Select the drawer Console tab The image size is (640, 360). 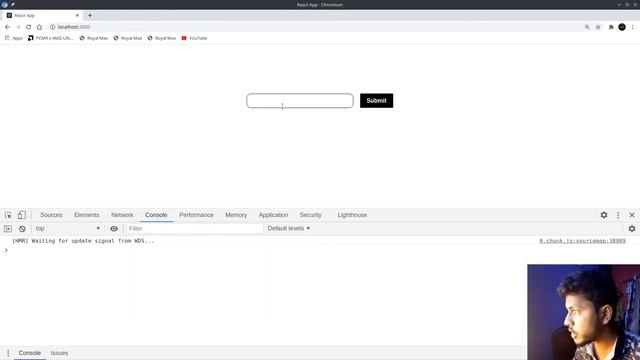pyautogui.click(x=29, y=353)
